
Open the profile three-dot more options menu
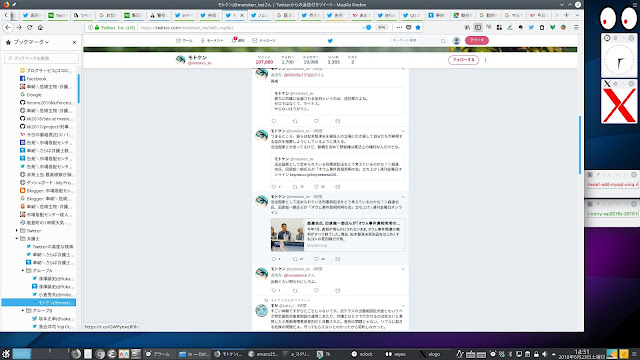485,60
